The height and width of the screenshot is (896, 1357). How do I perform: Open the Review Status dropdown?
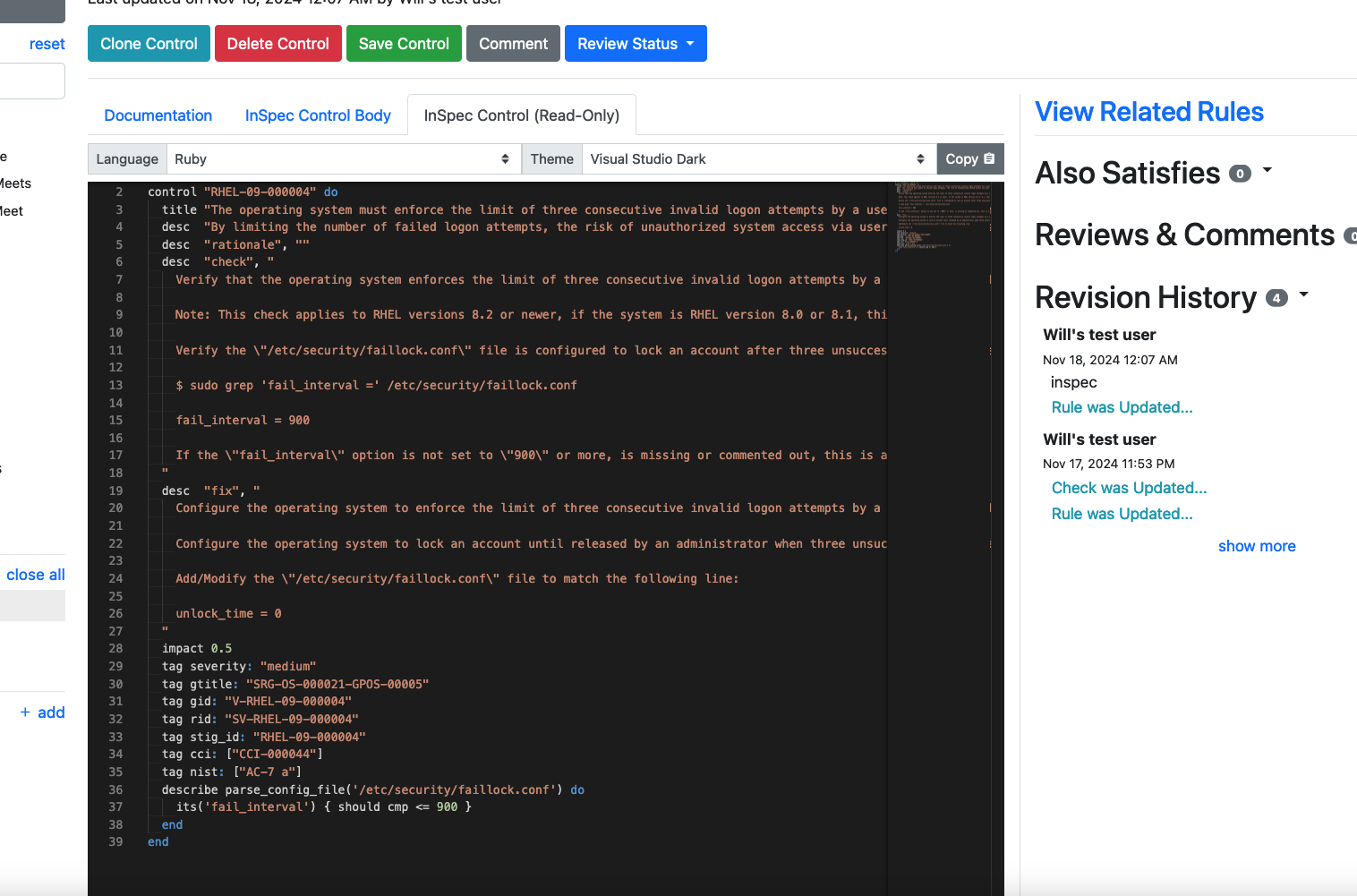point(635,43)
